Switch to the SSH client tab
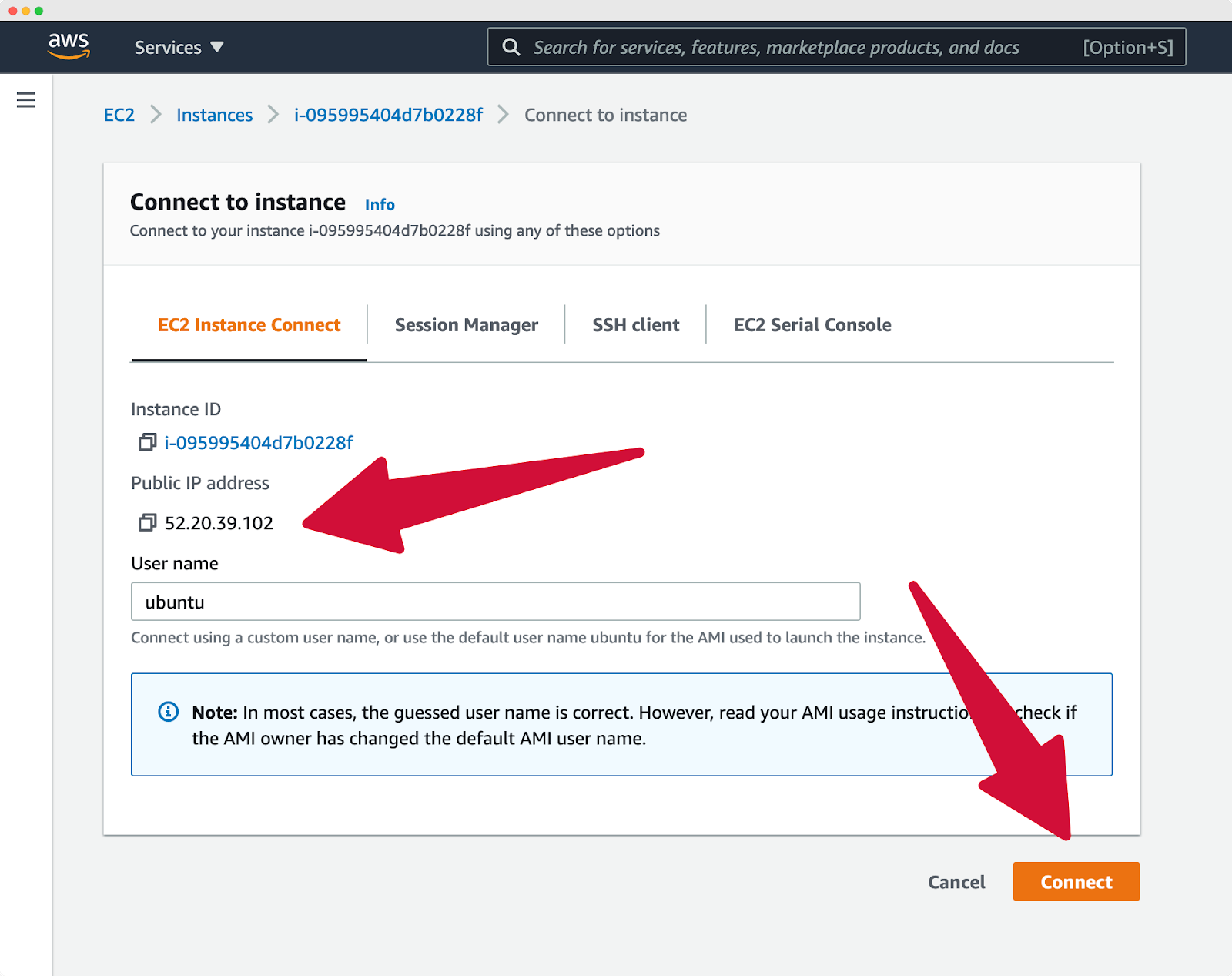The height and width of the screenshot is (976, 1232). 634,324
